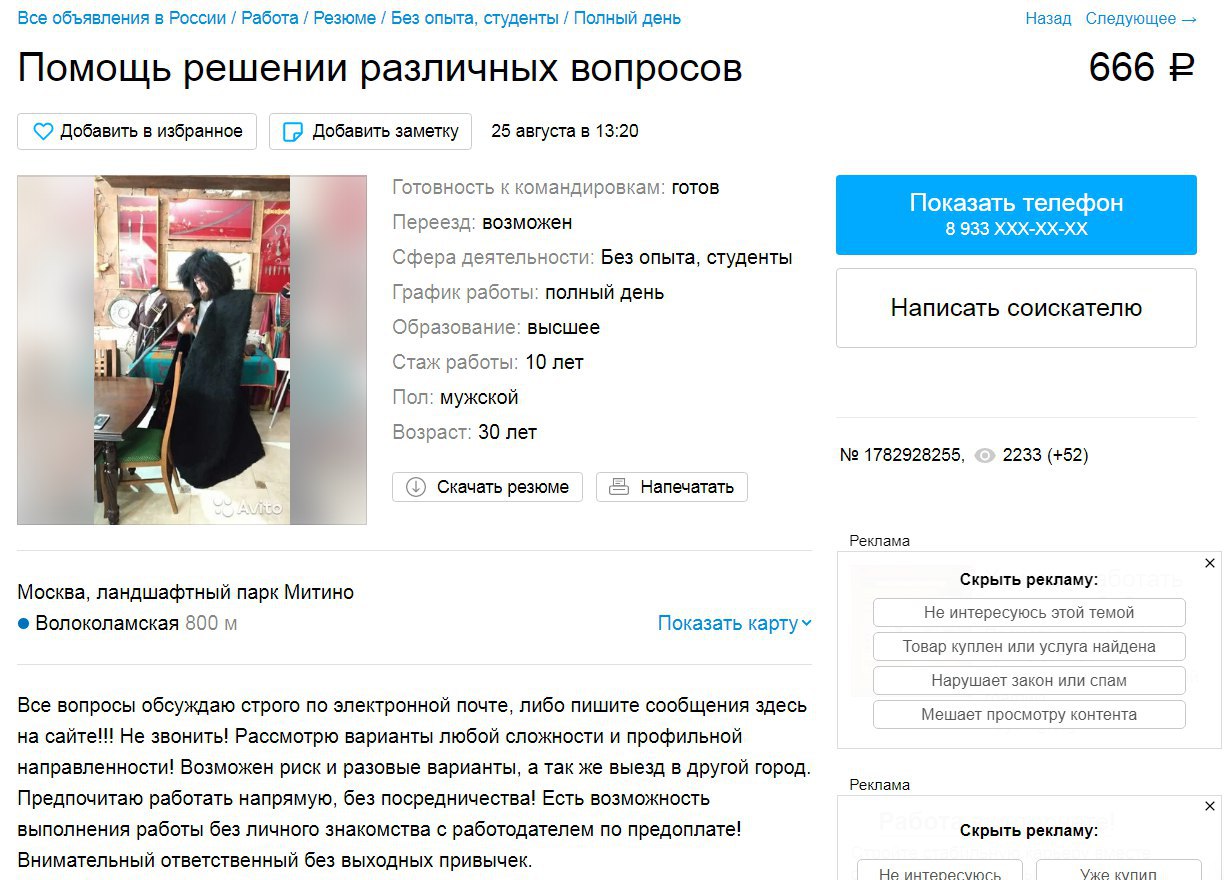Open the Работа breadcrumb

pyautogui.click(x=270, y=18)
